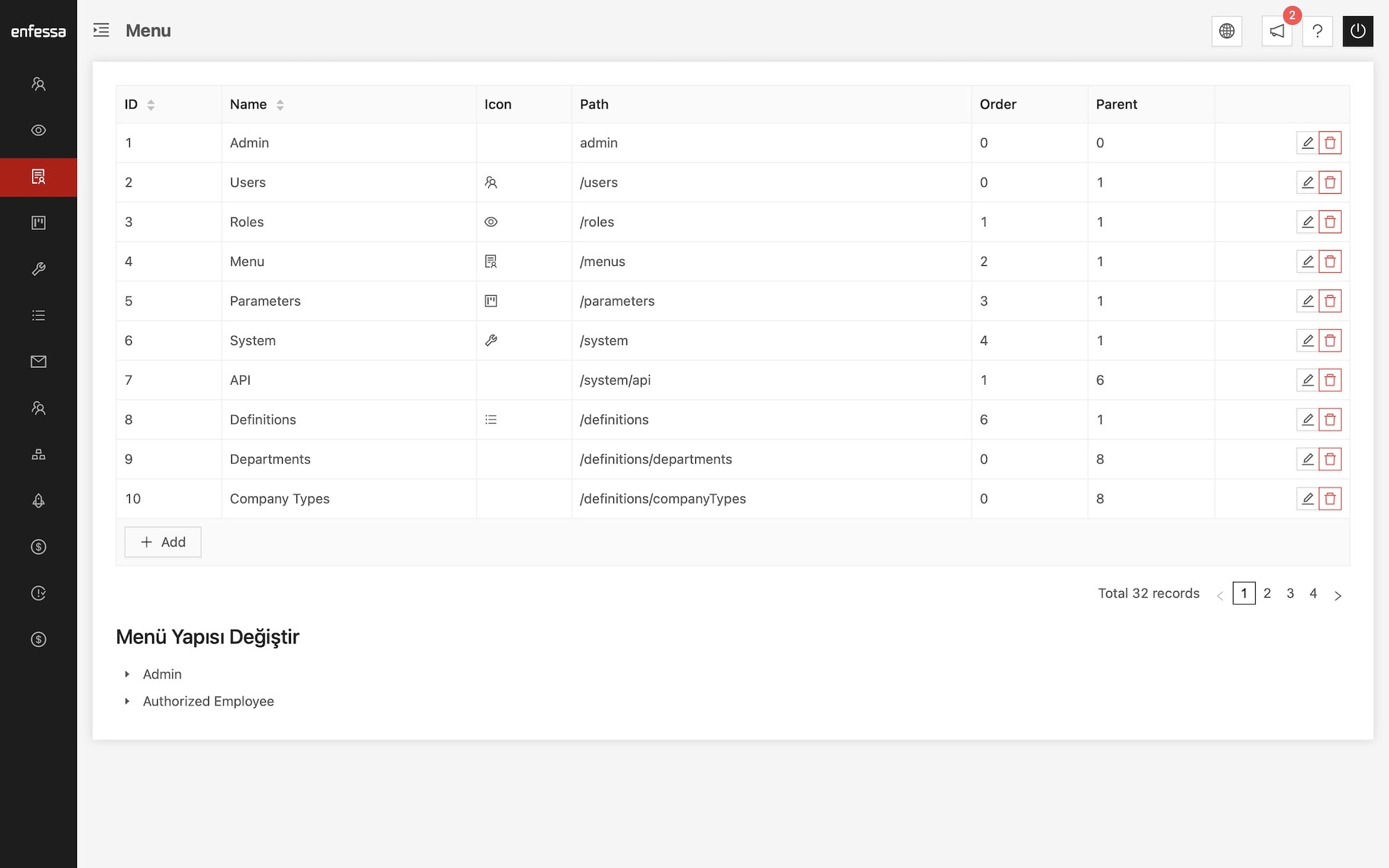This screenshot has height=868, width=1389.
Task: Sort table by Name column
Action: [280, 105]
